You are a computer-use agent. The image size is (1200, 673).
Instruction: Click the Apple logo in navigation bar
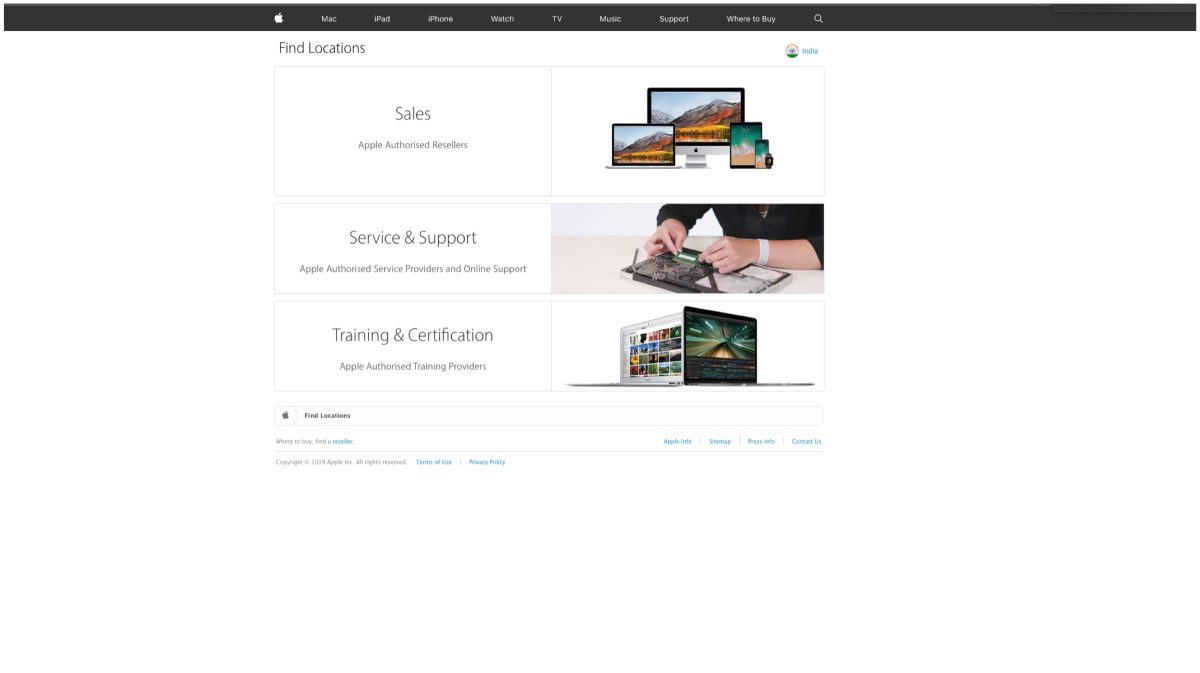click(x=279, y=18)
